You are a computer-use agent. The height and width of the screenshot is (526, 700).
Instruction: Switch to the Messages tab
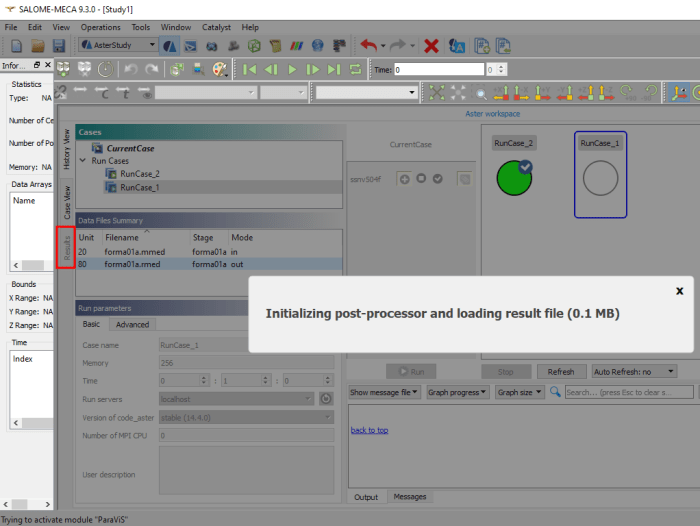409,497
